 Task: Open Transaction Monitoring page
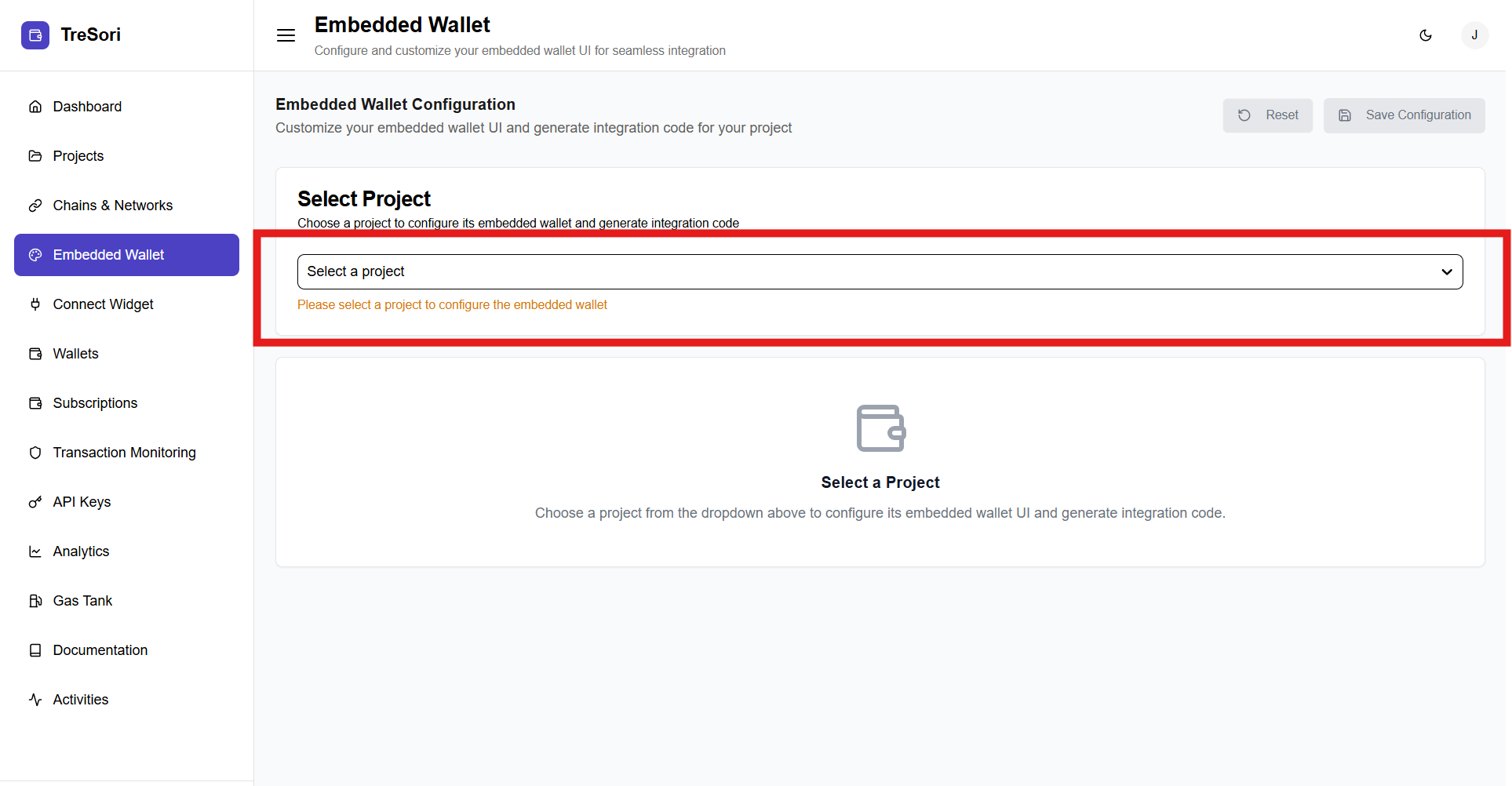tap(124, 453)
